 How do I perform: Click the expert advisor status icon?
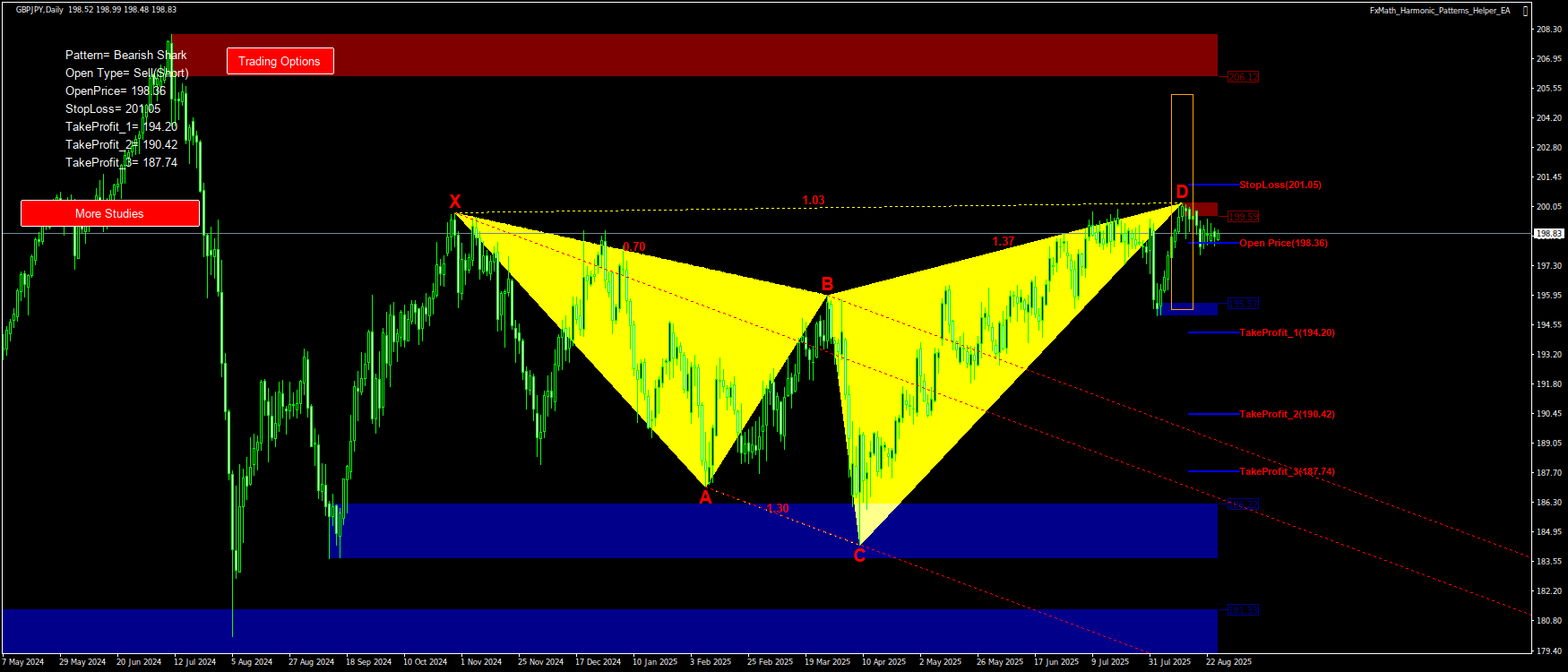pyautogui.click(x=1525, y=11)
